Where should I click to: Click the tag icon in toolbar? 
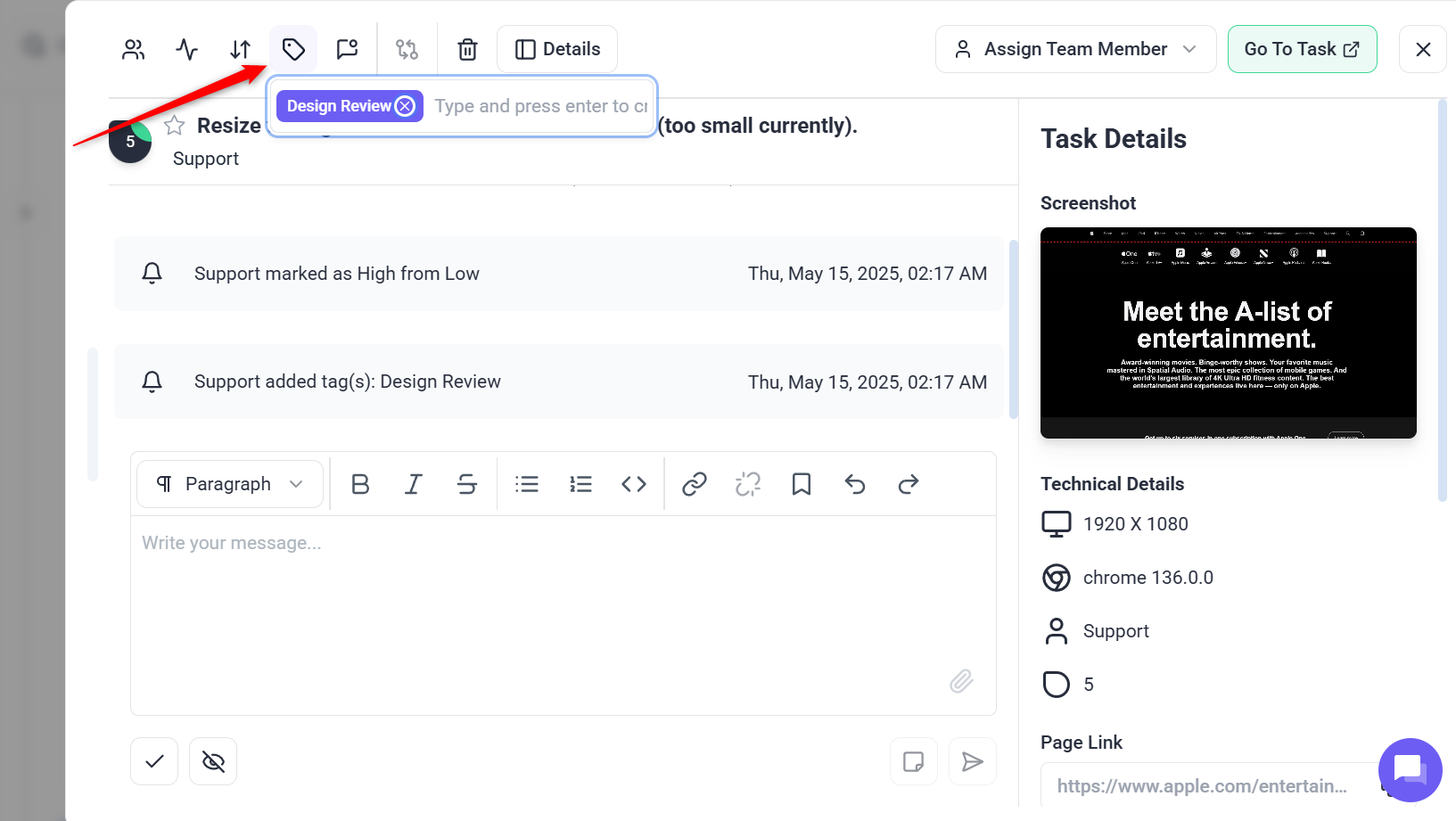pos(293,49)
